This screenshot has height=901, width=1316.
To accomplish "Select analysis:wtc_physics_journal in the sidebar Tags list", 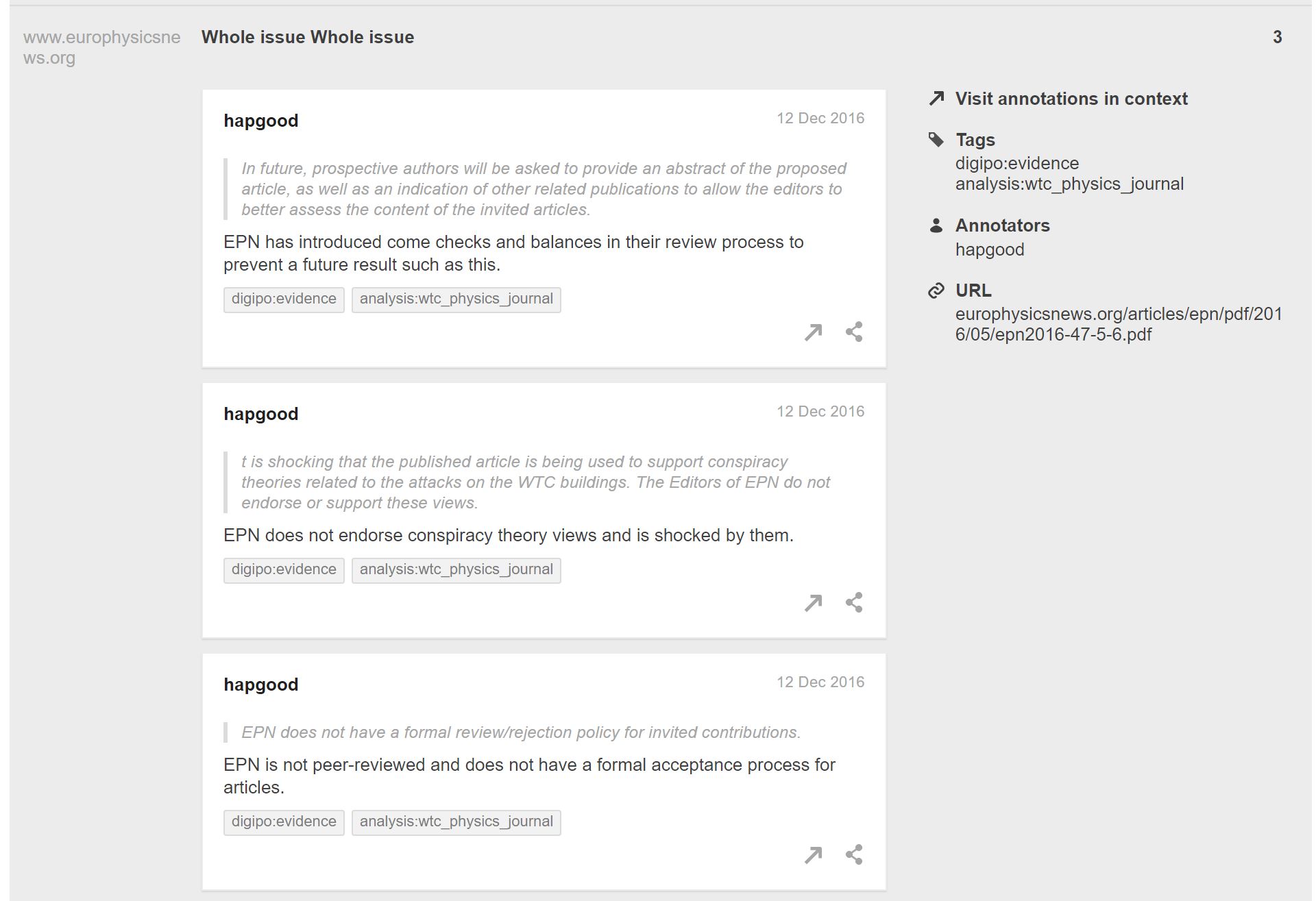I will click(1069, 184).
